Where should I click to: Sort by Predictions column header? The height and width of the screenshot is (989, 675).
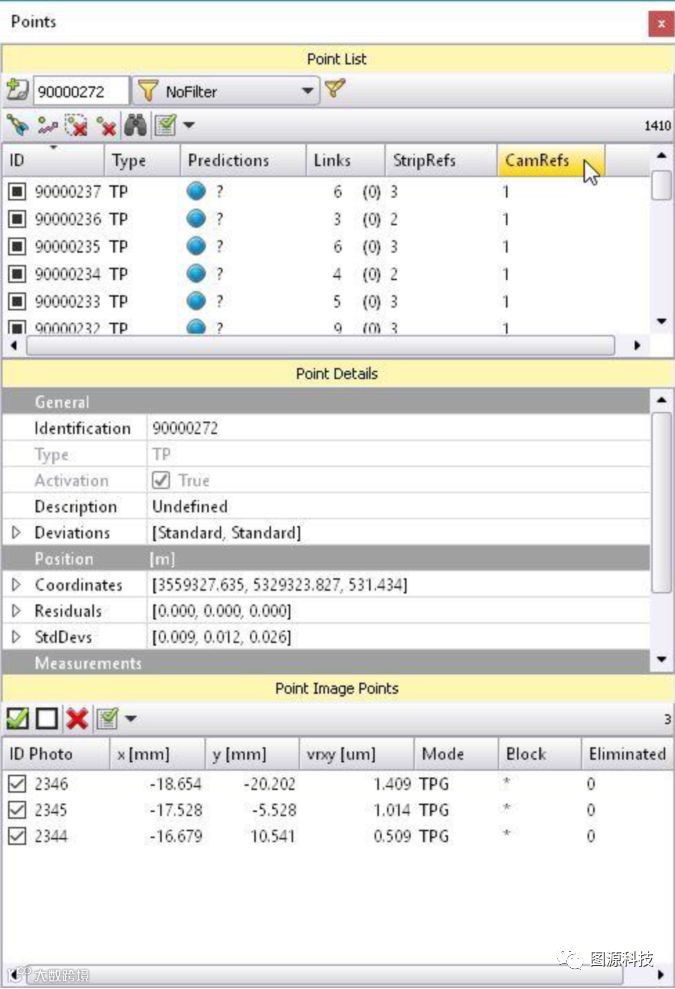point(243,160)
